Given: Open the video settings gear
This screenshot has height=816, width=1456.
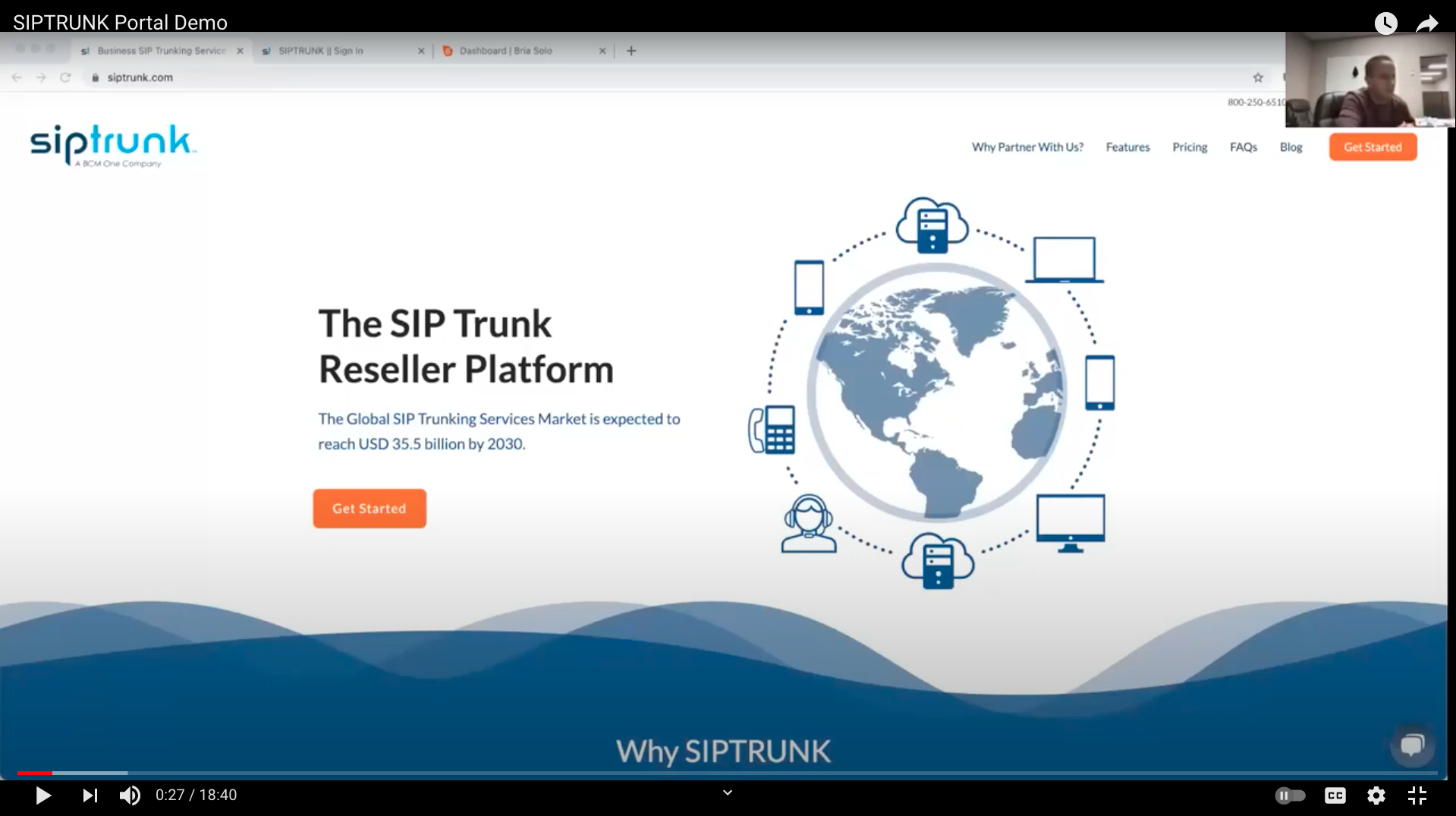Looking at the screenshot, I should tap(1376, 795).
